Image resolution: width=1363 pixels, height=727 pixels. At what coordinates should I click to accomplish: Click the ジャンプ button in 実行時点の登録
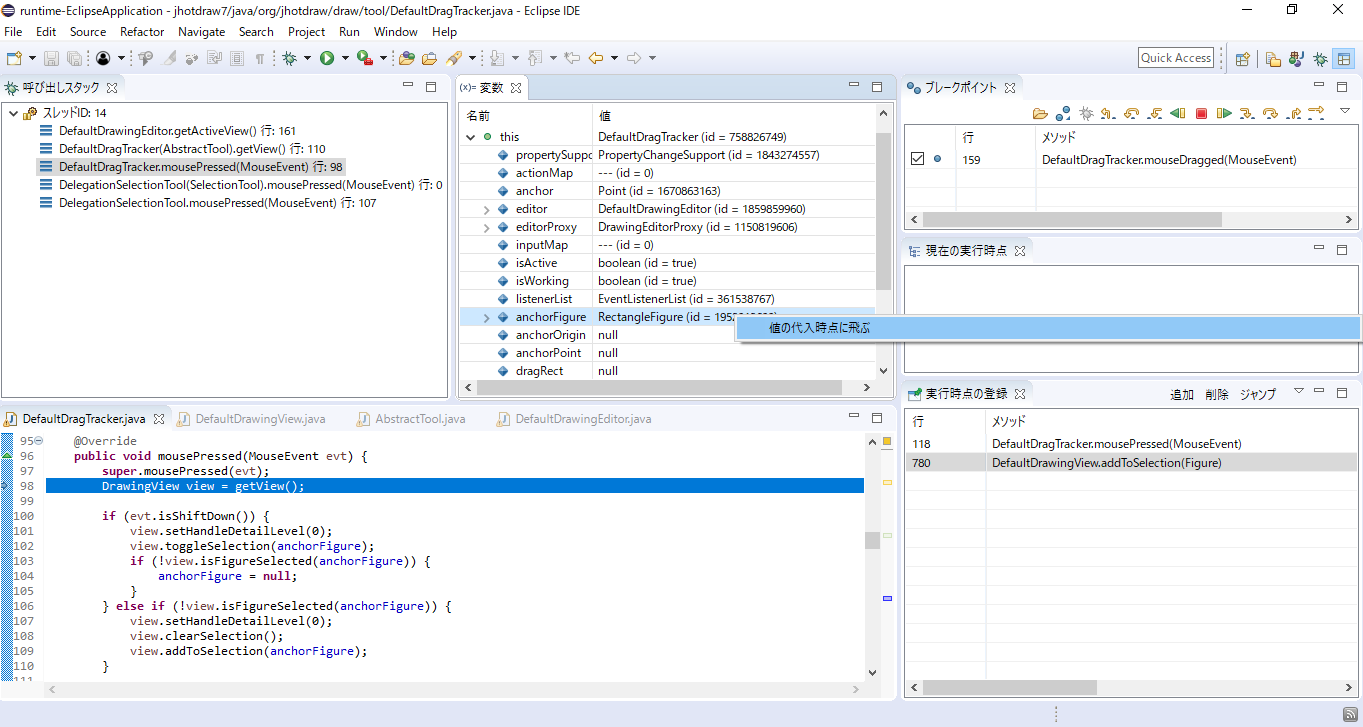[1258, 395]
